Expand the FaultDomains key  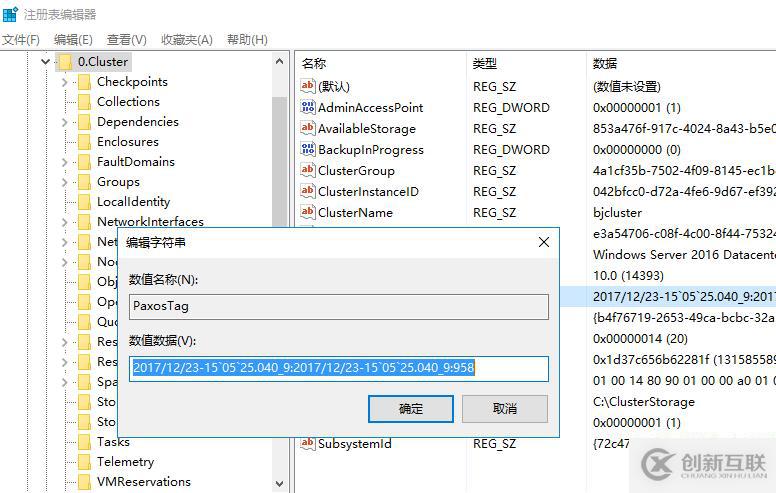(x=64, y=162)
